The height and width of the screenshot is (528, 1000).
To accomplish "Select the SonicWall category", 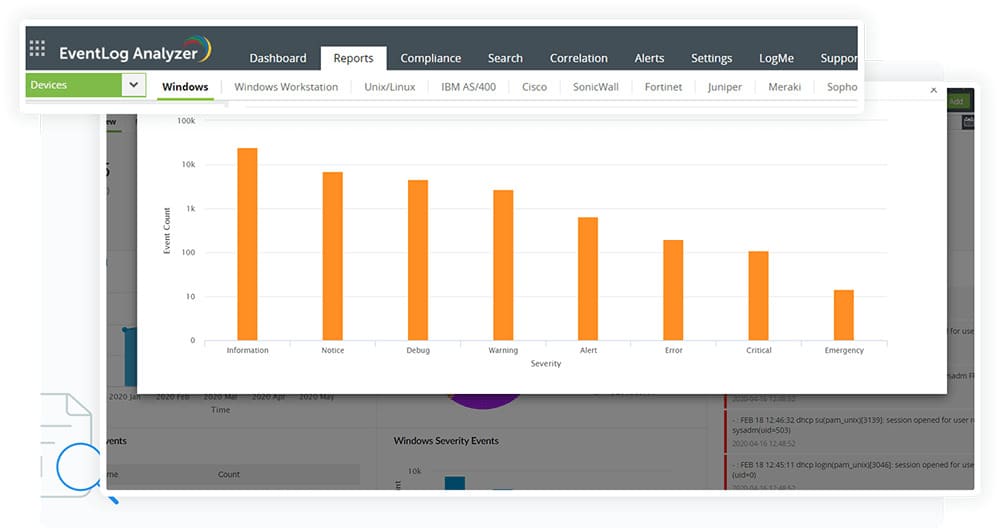I will click(x=596, y=87).
